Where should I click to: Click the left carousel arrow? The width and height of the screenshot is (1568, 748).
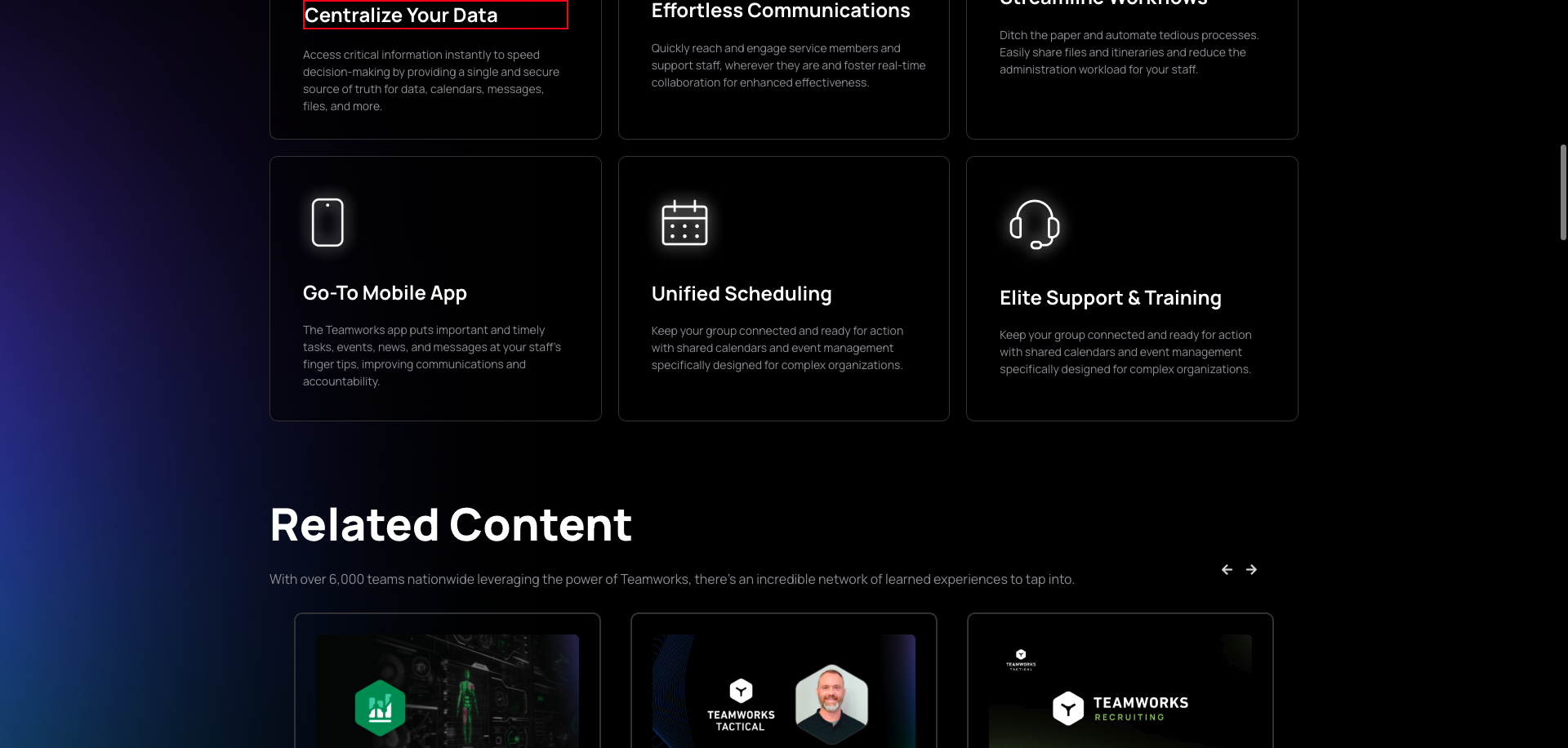(x=1227, y=569)
